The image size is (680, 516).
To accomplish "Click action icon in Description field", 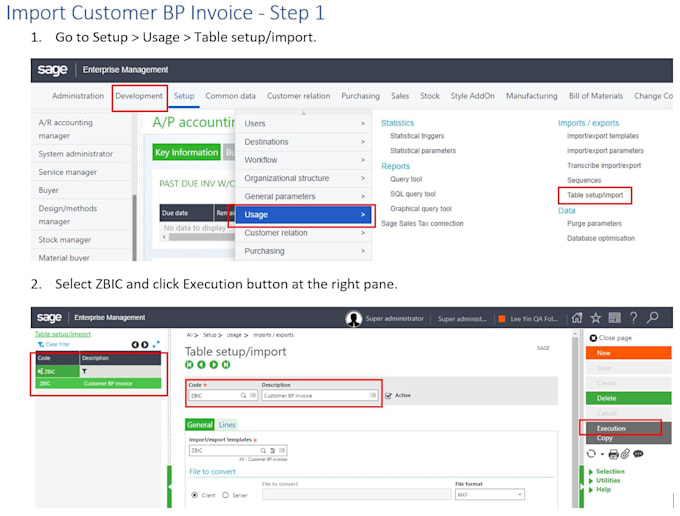I will point(373,395).
